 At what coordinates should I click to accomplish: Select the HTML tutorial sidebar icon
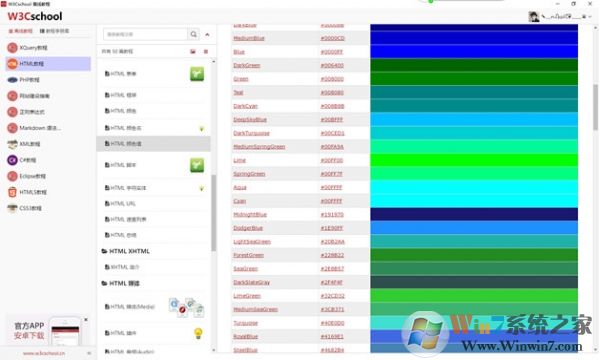coord(12,64)
